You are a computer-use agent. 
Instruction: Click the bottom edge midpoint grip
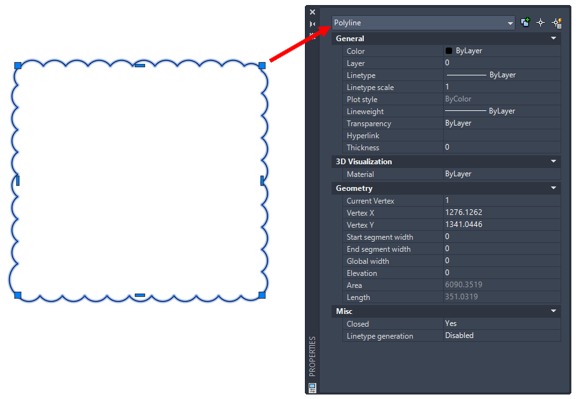click(x=140, y=295)
